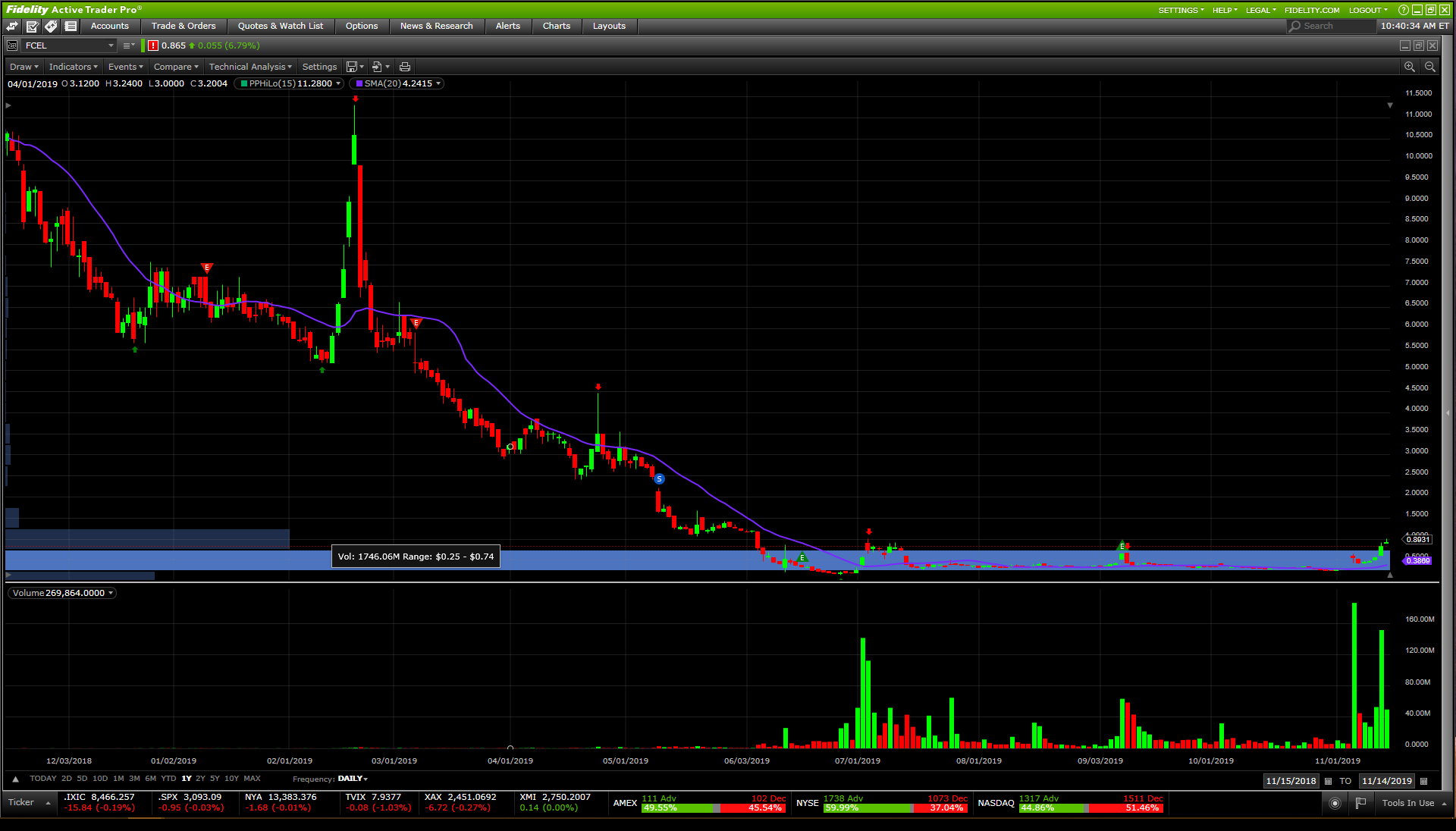Click the save chart icon
The image size is (1456, 831).
tap(352, 67)
